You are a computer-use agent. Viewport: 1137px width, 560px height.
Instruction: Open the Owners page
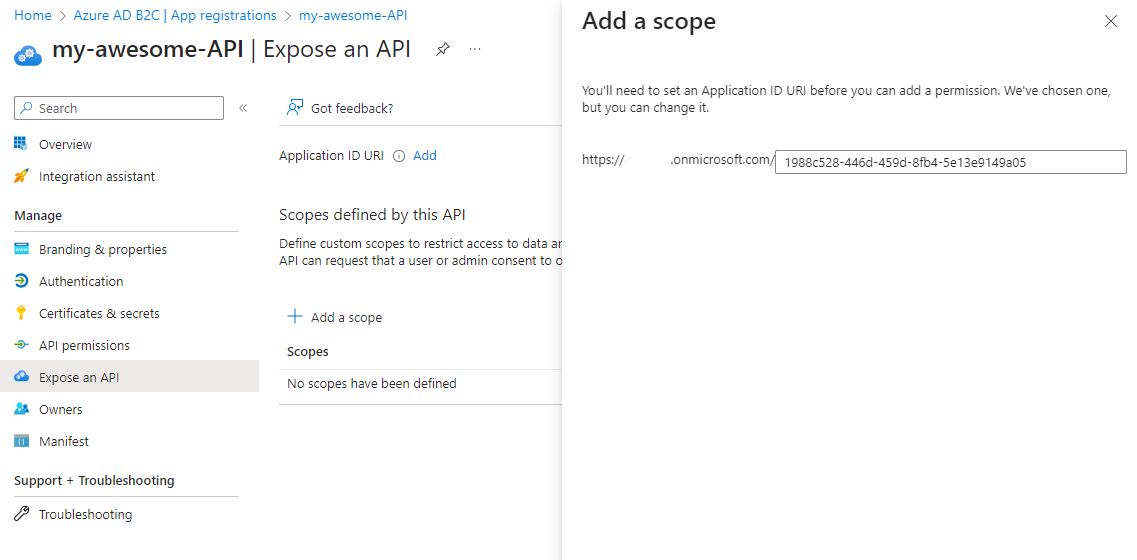[x=61, y=409]
